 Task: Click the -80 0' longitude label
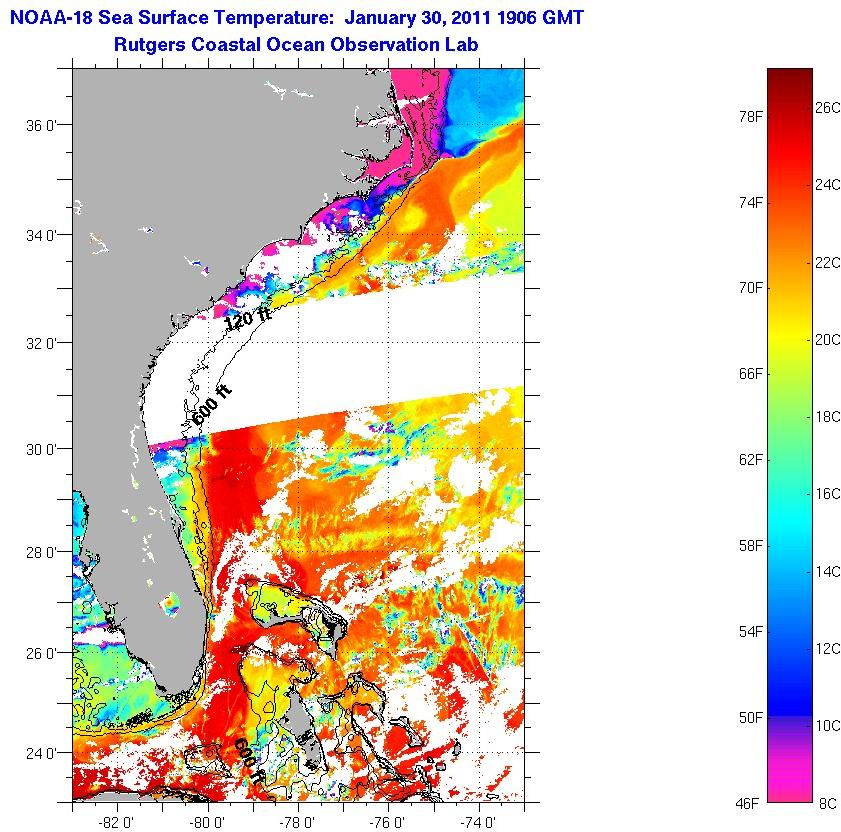coord(208,822)
